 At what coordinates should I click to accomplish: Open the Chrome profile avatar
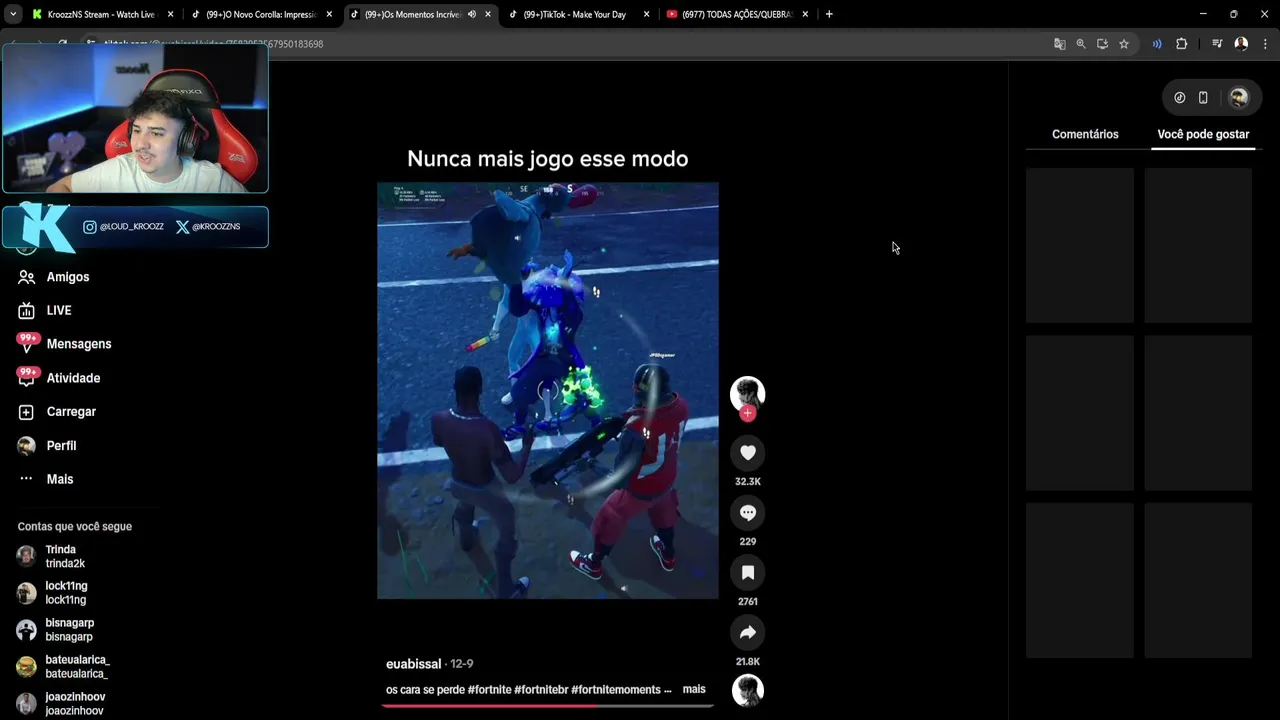[x=1241, y=44]
